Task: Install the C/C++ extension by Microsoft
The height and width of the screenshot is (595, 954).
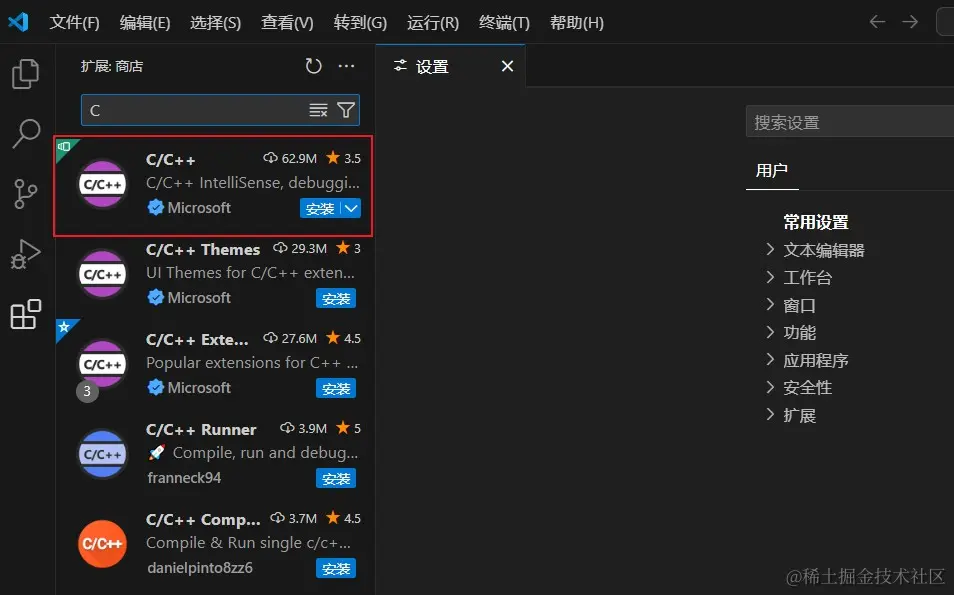Action: click(320, 208)
